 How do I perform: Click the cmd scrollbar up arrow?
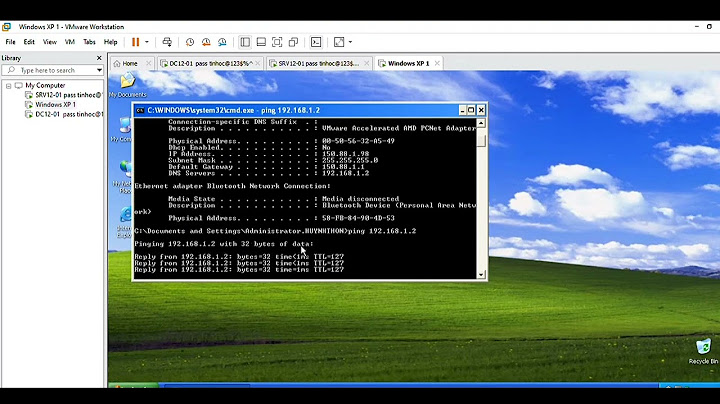click(x=481, y=123)
